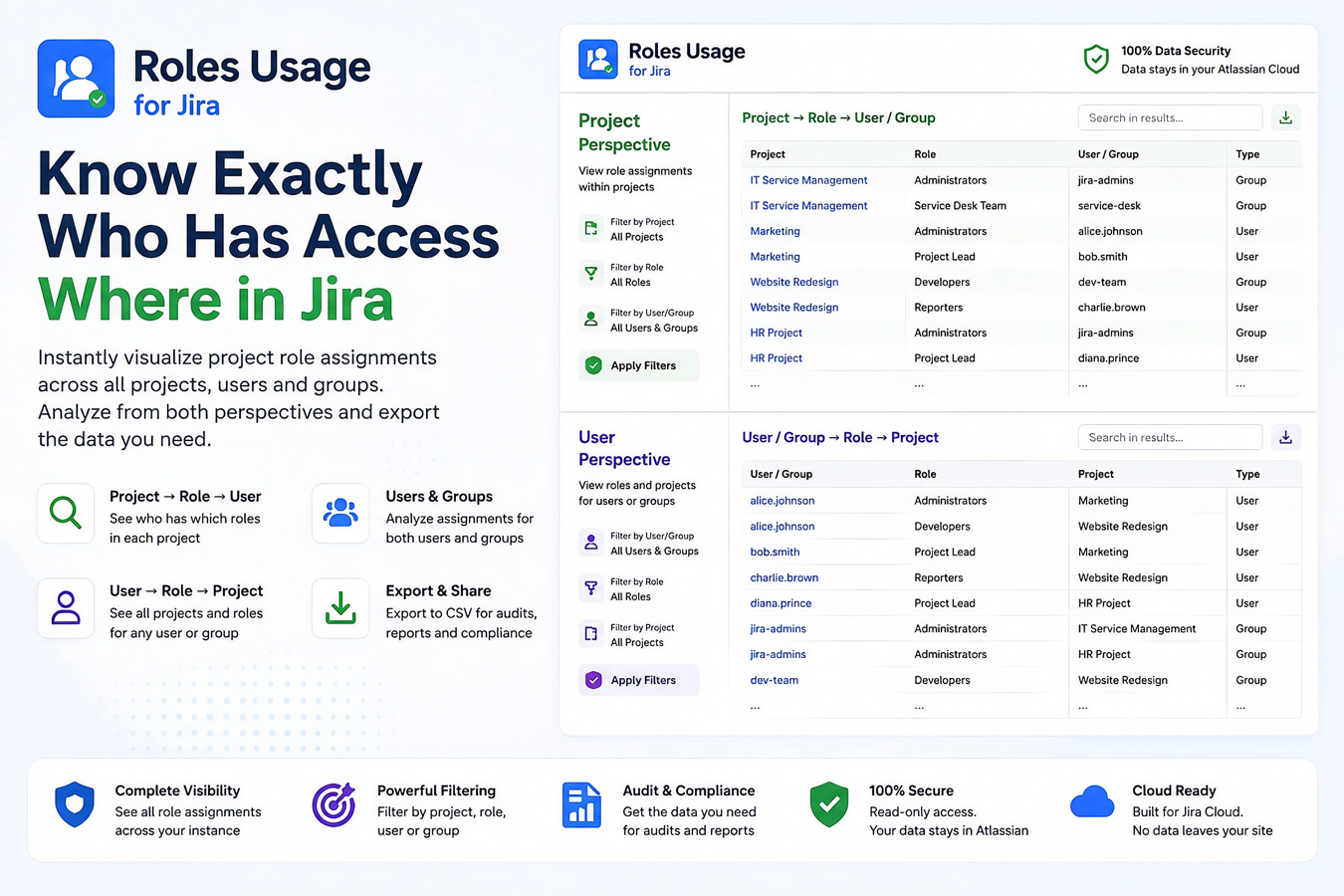Click service-desk cell in Project table

[1109, 206]
